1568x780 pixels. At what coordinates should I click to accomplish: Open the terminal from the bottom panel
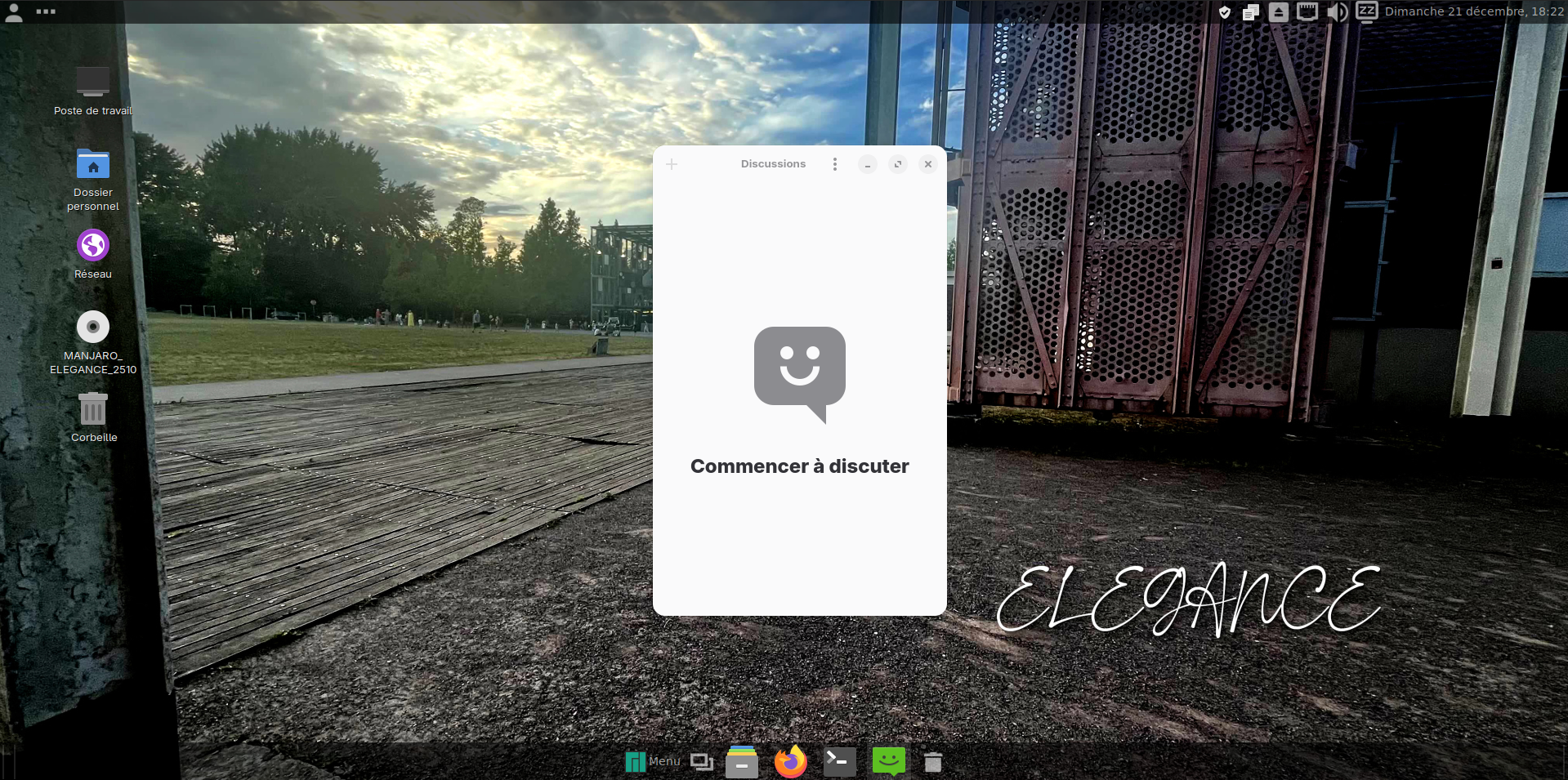(839, 762)
